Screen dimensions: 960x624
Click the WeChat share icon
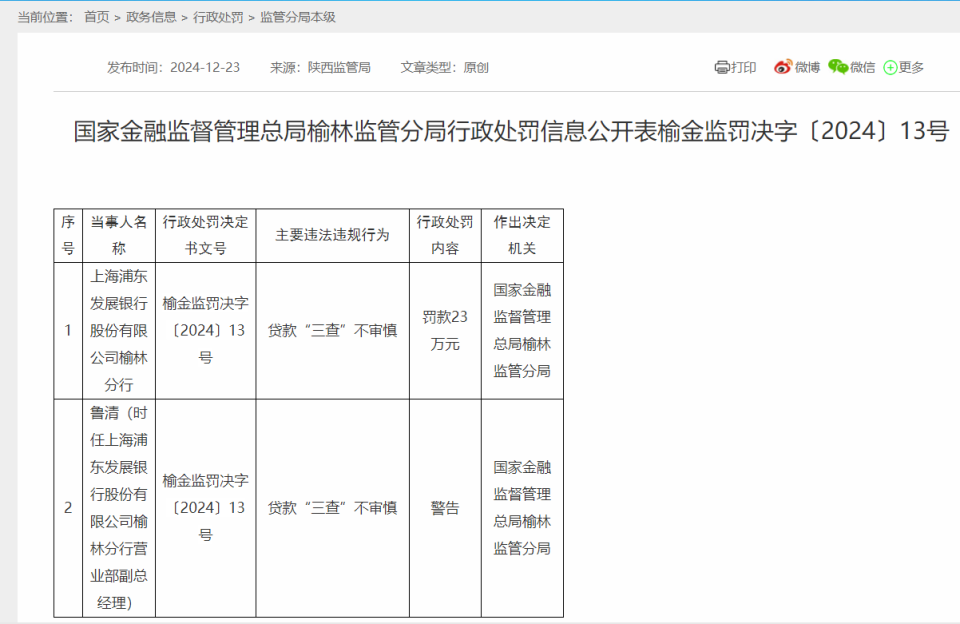pyautogui.click(x=838, y=66)
